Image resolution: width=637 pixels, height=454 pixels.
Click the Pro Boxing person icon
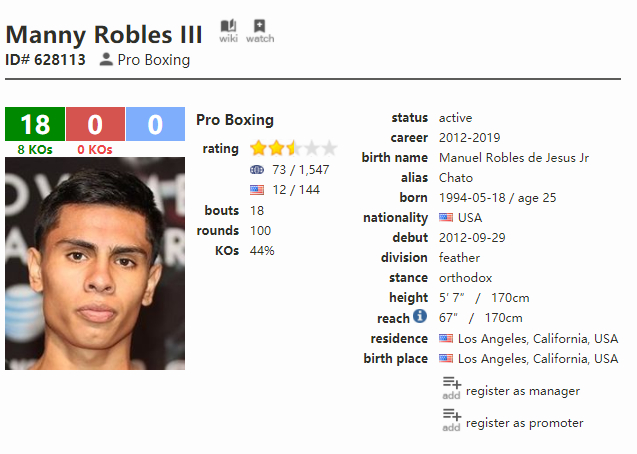coord(106,60)
